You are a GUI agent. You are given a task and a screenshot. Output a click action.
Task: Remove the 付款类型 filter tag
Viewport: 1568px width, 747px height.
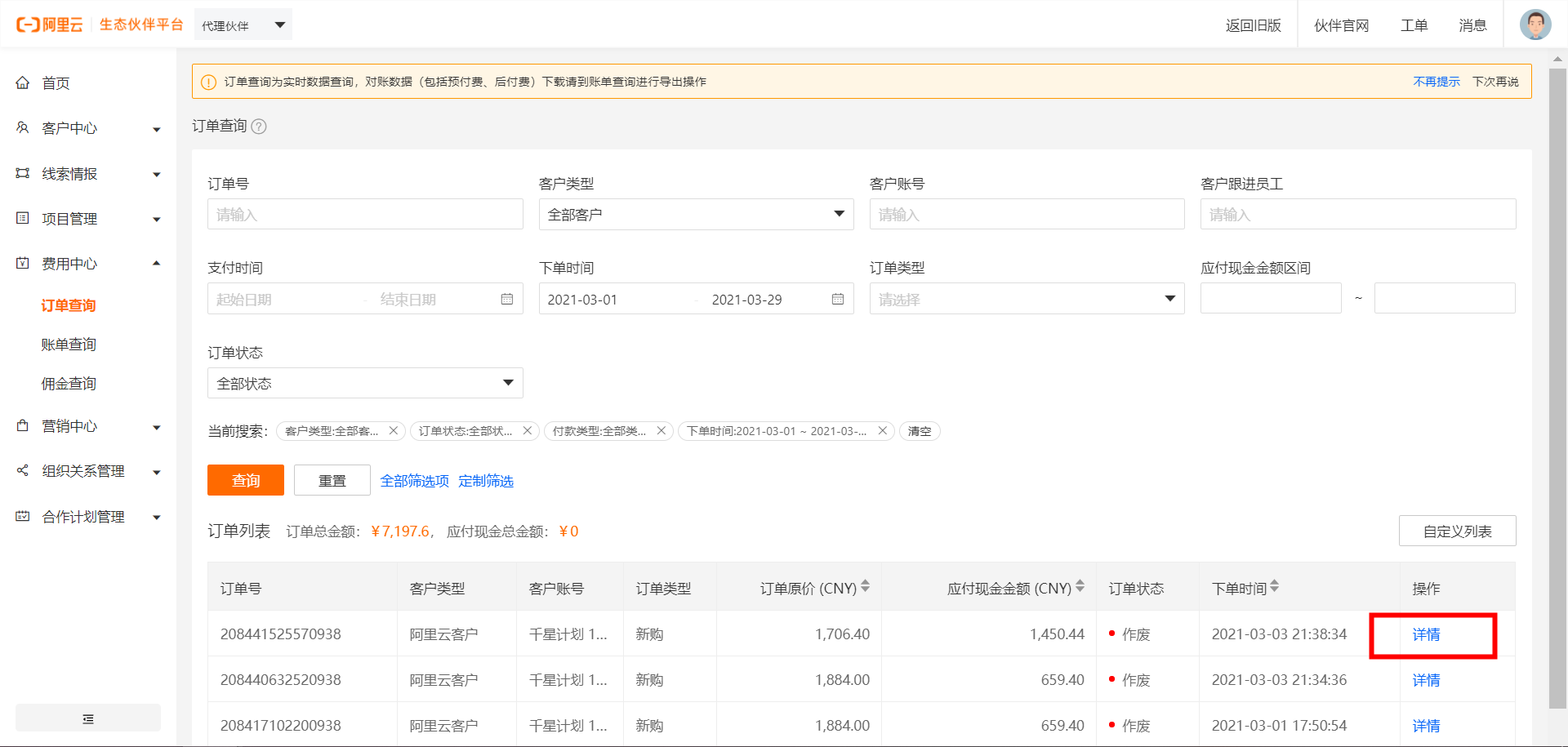click(661, 431)
